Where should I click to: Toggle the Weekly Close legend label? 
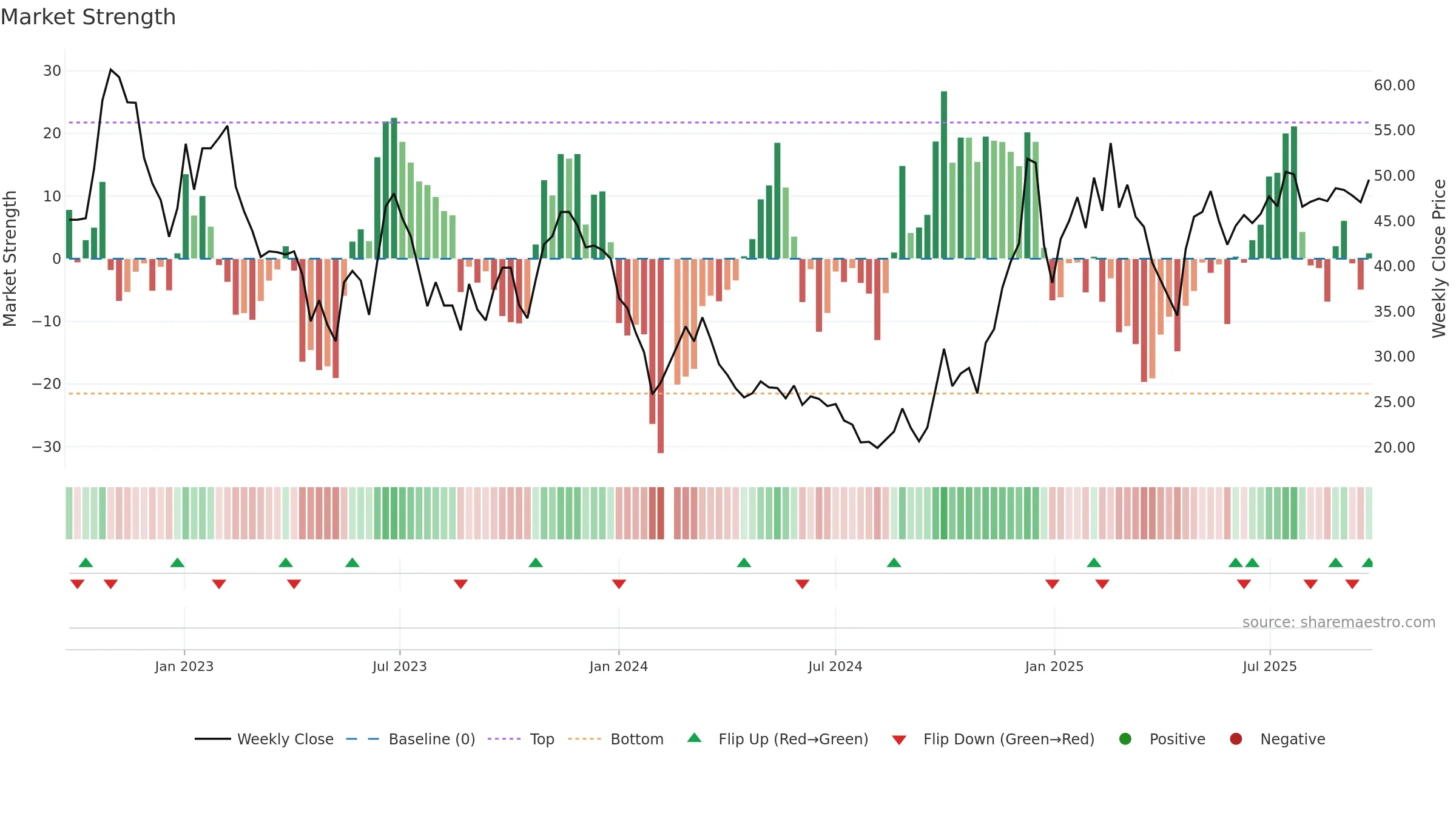coord(285,740)
